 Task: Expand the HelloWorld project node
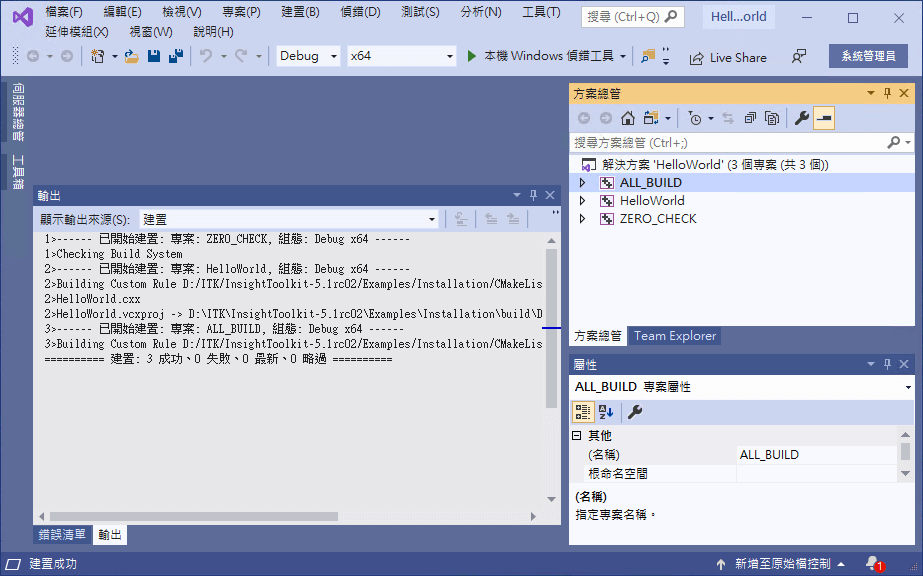(x=582, y=201)
